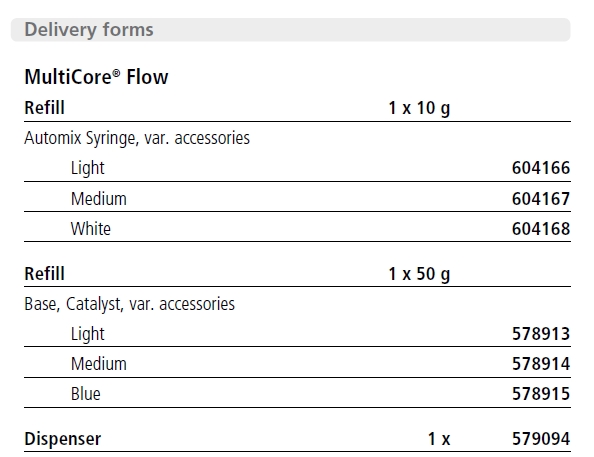Select article number 604168

click(x=541, y=228)
